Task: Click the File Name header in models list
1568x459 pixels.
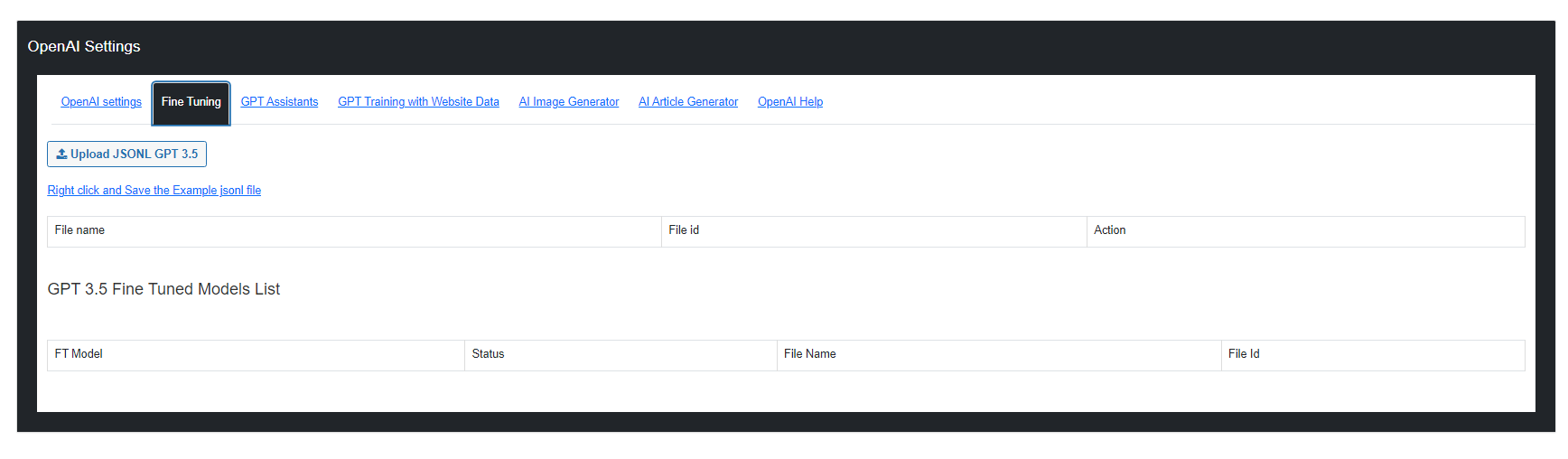Action: click(999, 355)
